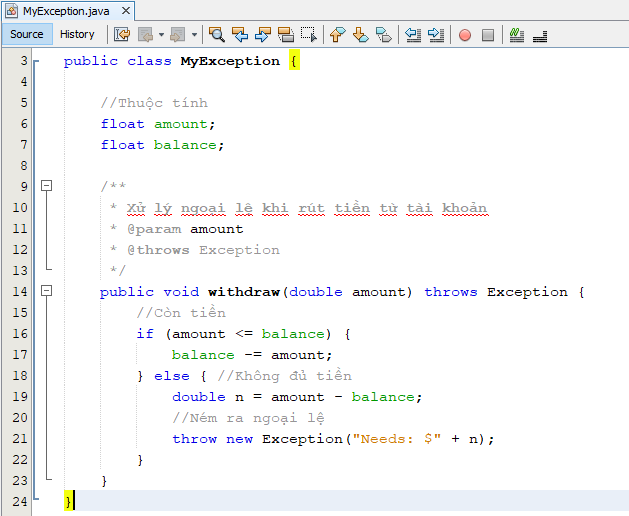This screenshot has height=516, width=629.
Task: Click the highlighted closing brace on line 24
Action: point(68,501)
